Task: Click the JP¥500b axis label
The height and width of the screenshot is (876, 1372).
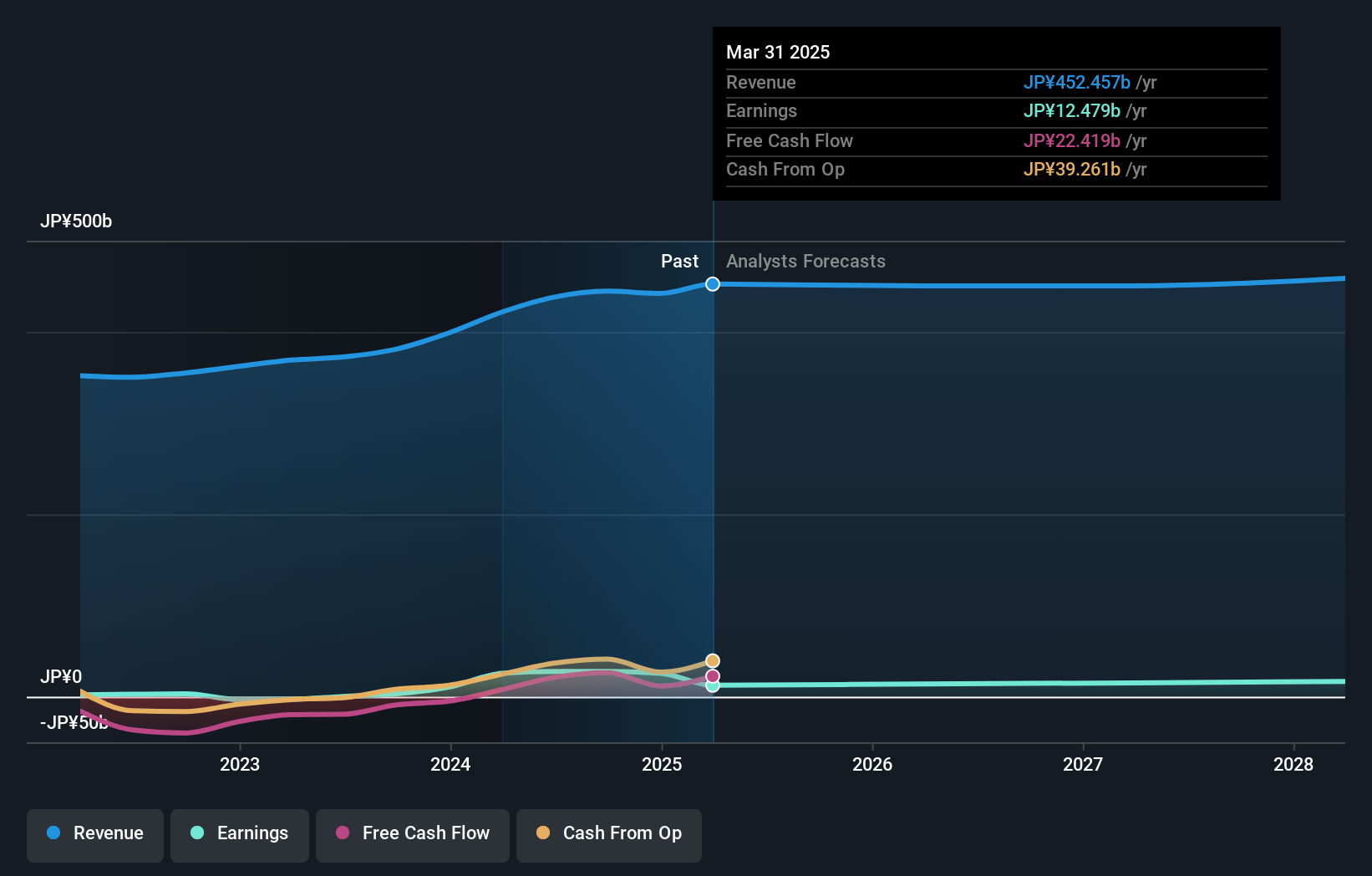Action: tap(76, 222)
